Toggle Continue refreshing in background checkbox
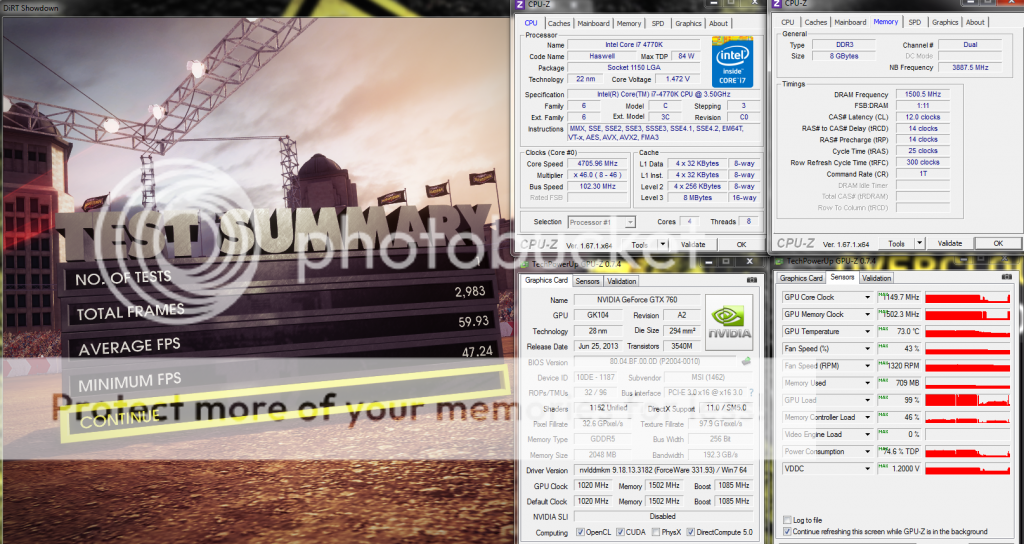Screen dimensions: 1024x544 pyautogui.click(x=785, y=531)
